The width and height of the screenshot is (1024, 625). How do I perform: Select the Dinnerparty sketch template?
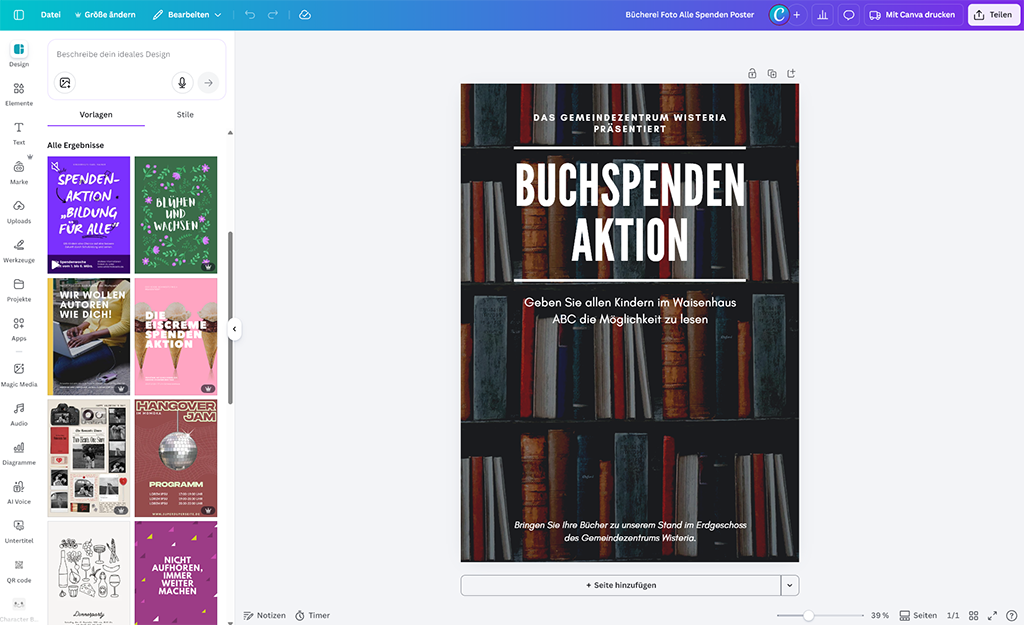tap(89, 573)
